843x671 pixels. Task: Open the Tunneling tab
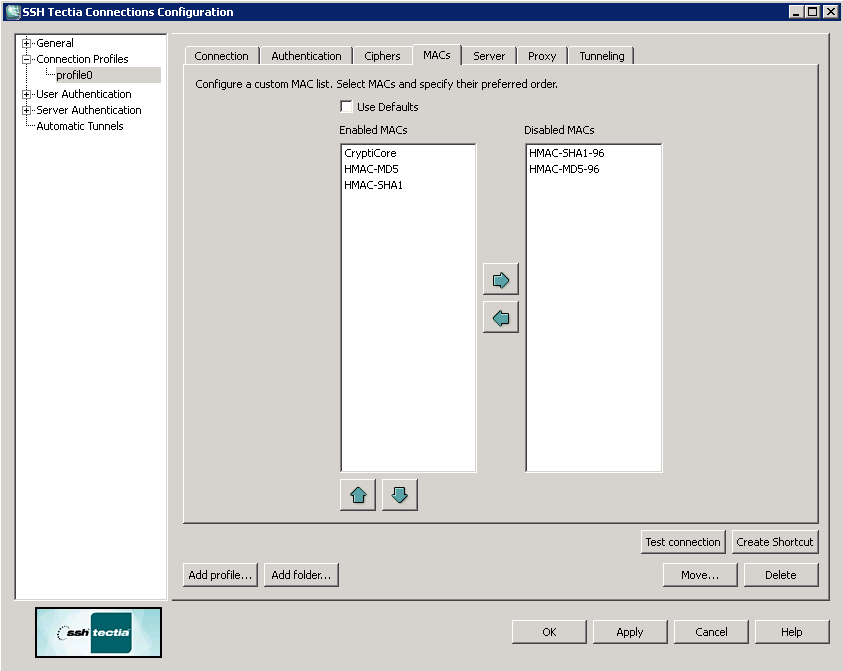pos(601,56)
